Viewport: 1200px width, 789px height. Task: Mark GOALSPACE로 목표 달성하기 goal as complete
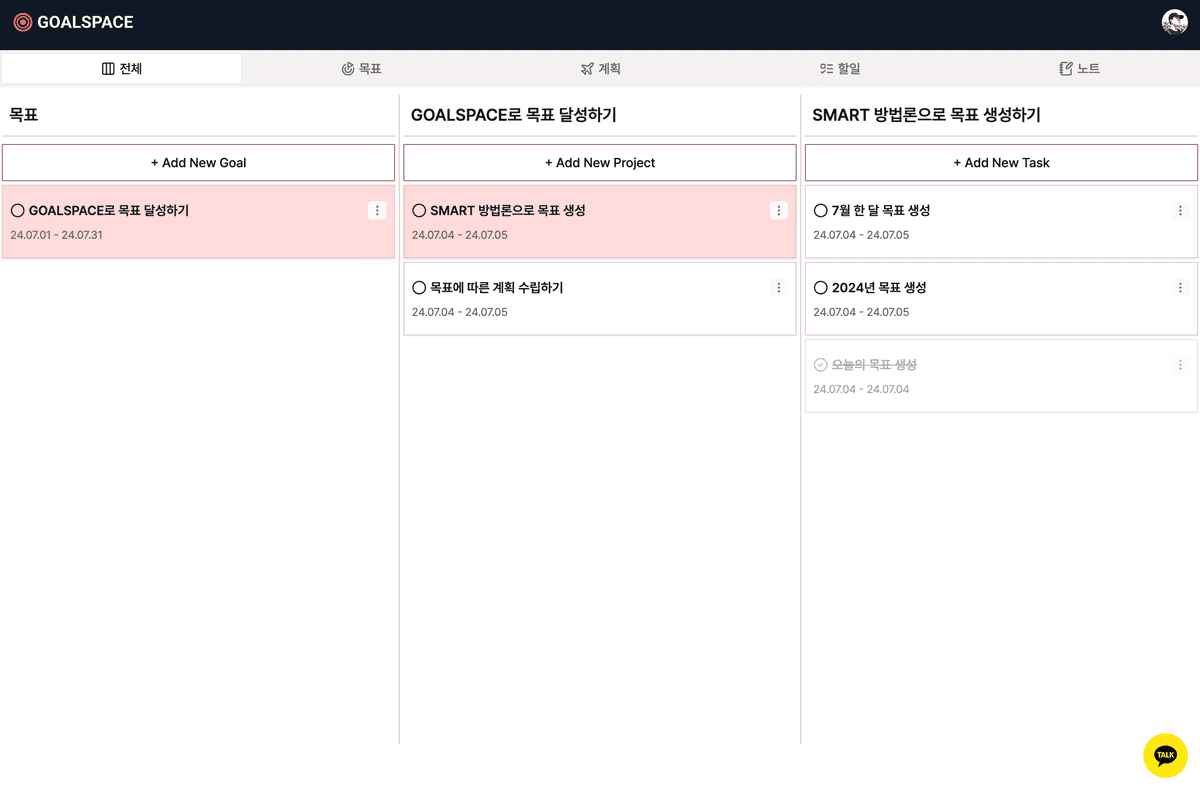(x=17, y=211)
